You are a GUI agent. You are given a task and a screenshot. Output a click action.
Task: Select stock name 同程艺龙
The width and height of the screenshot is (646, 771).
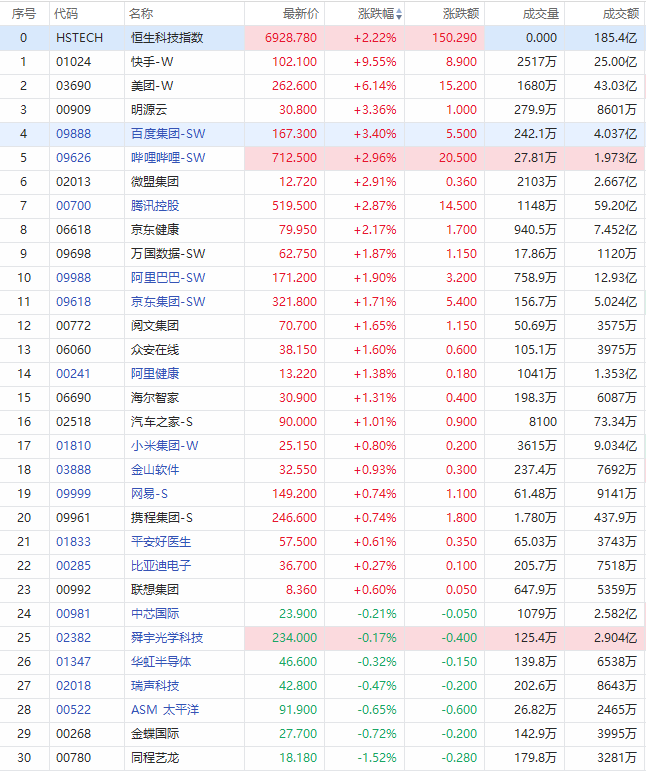pyautogui.click(x=155, y=758)
